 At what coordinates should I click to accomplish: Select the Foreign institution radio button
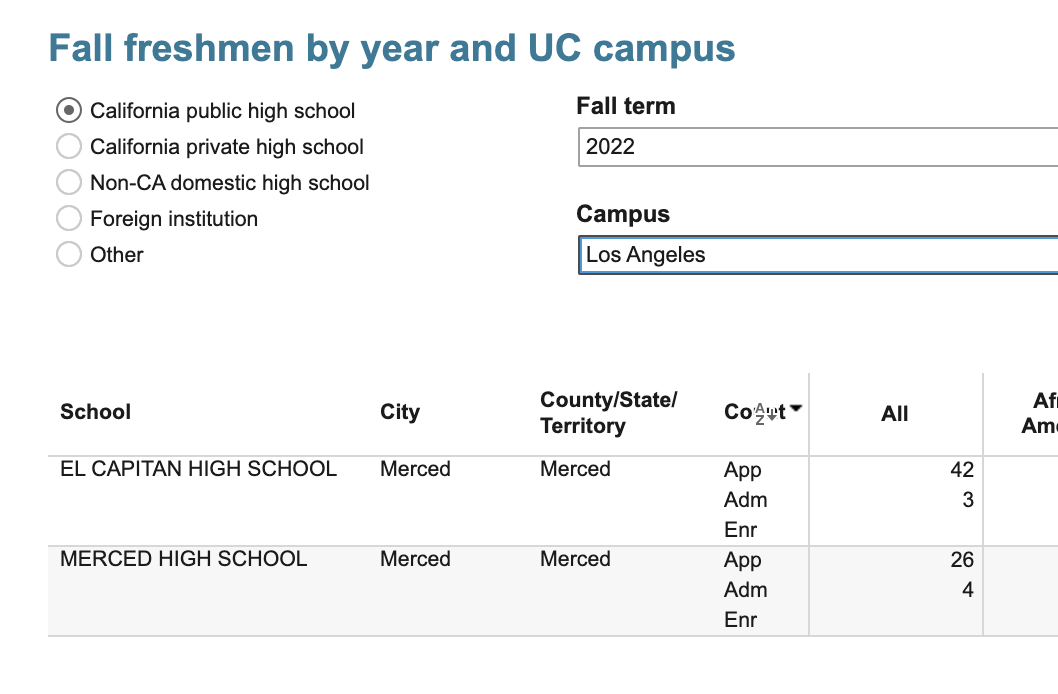69,219
